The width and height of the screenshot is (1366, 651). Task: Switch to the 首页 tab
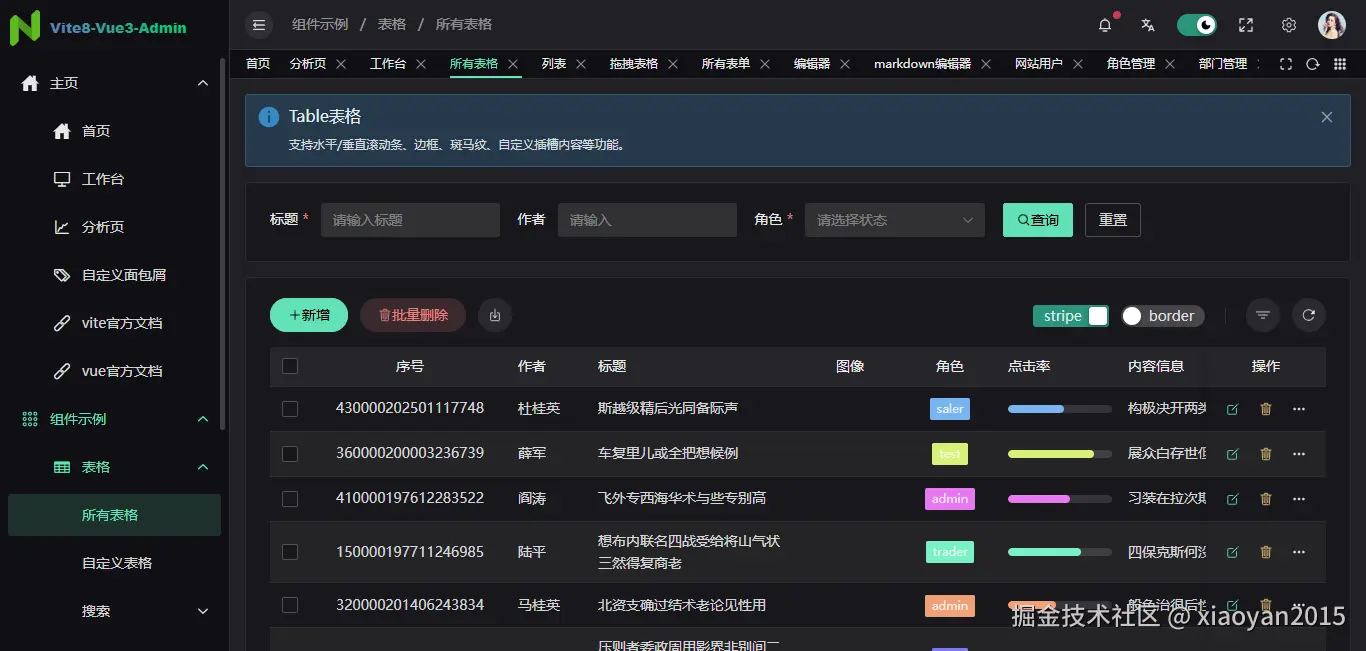258,63
